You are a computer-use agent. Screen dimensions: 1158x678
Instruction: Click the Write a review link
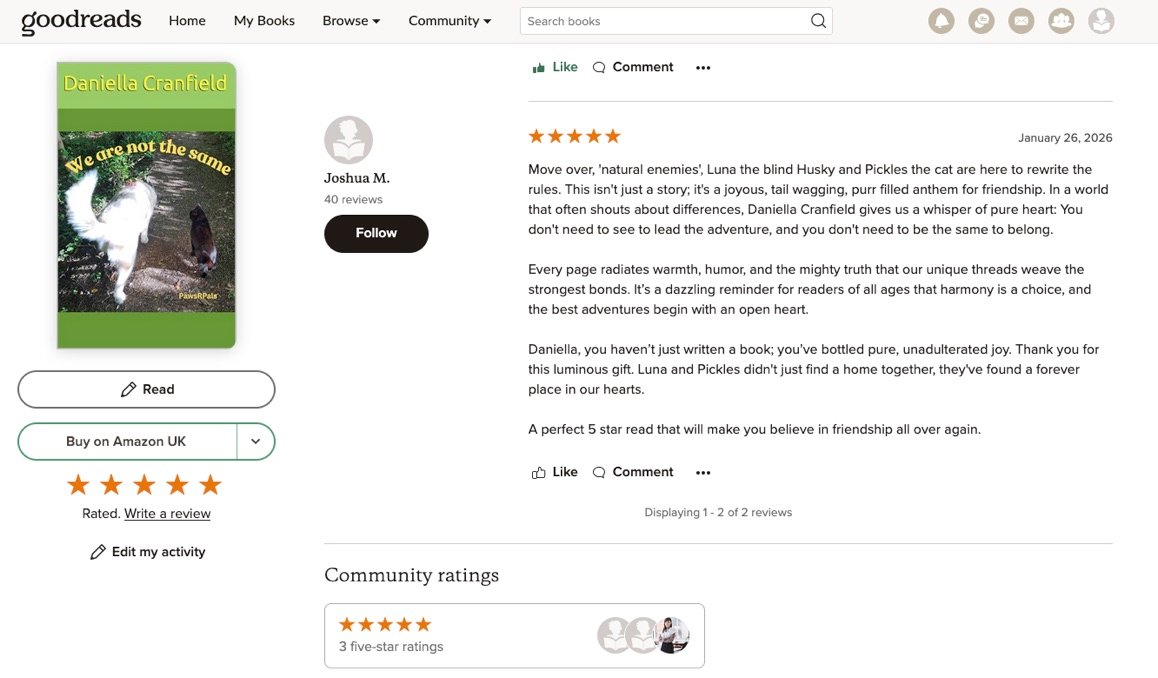click(x=167, y=514)
